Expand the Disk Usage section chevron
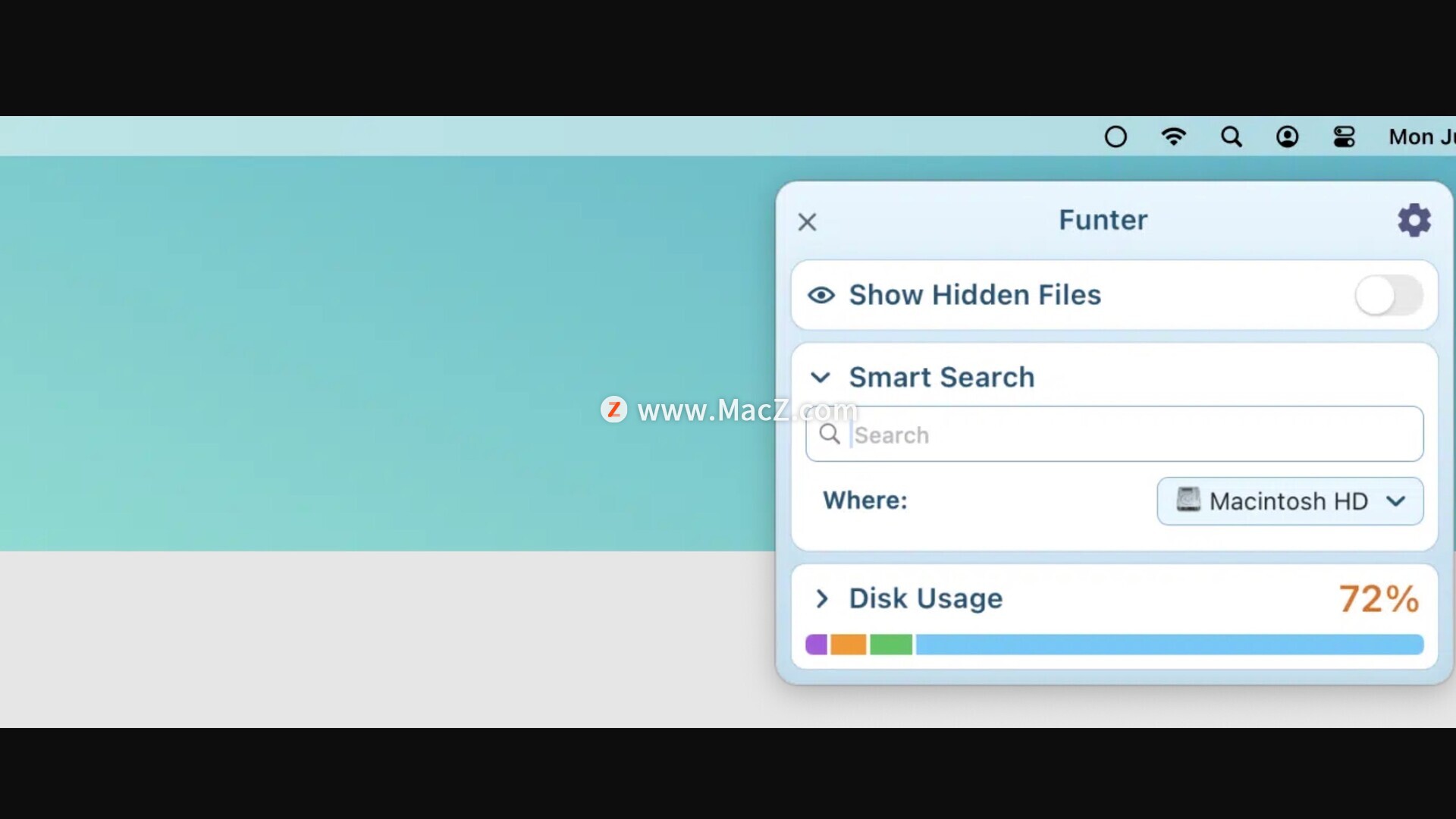 [821, 598]
